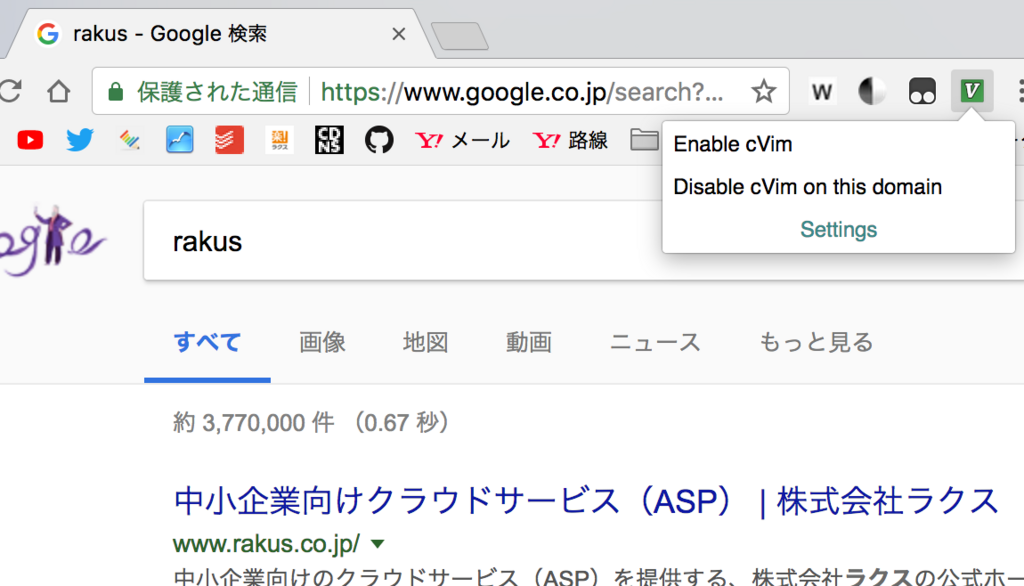1024x586 pixels.
Task: Click the green secure padlock icon
Action: (116, 91)
